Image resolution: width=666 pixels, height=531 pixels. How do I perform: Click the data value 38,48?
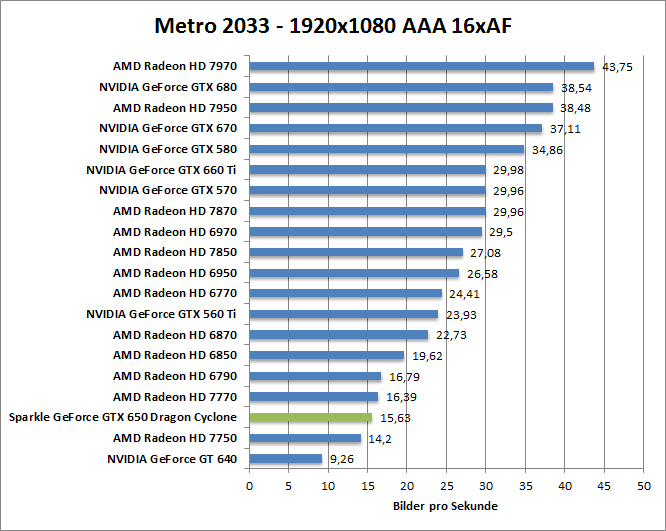[x=576, y=108]
